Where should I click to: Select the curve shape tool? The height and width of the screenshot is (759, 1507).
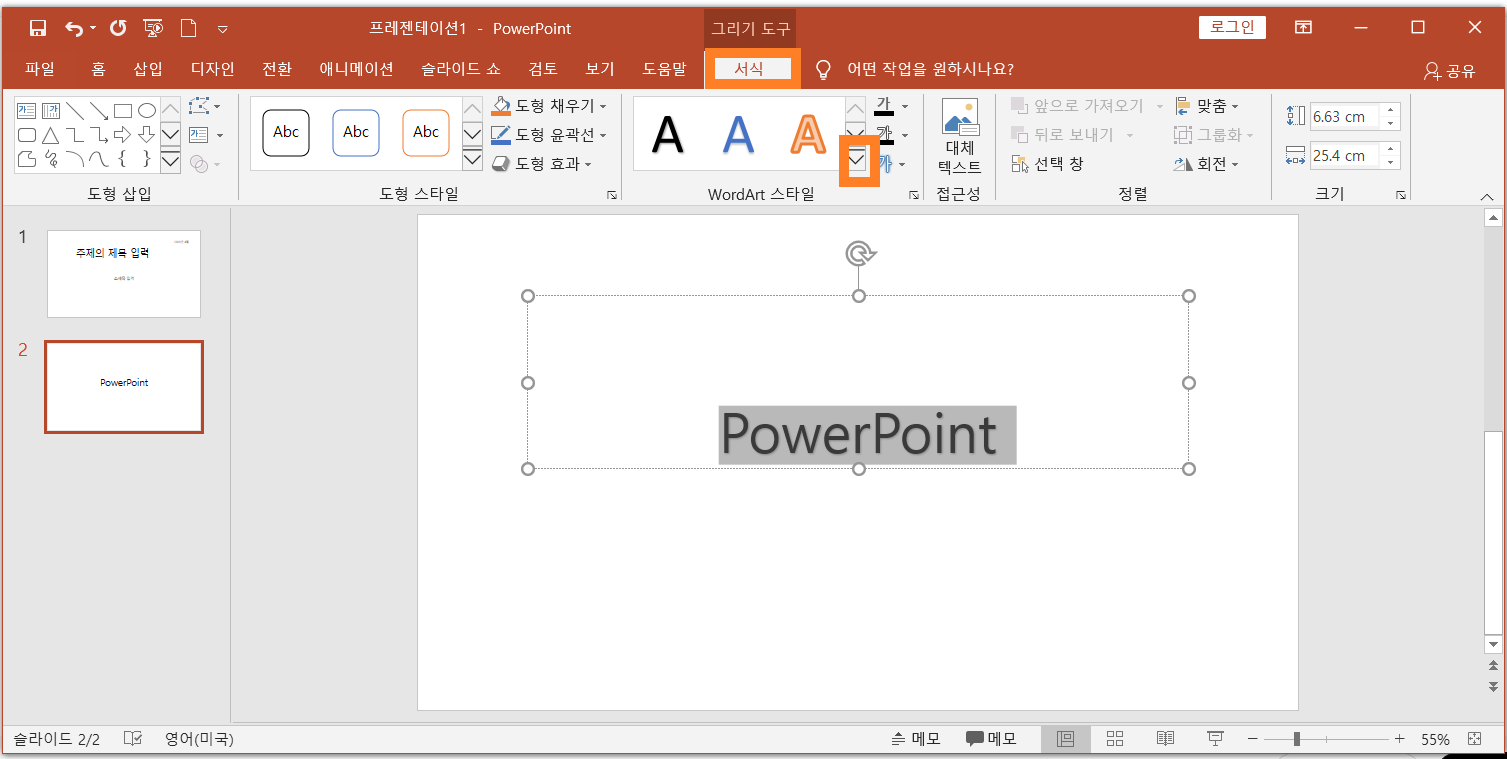(98, 158)
